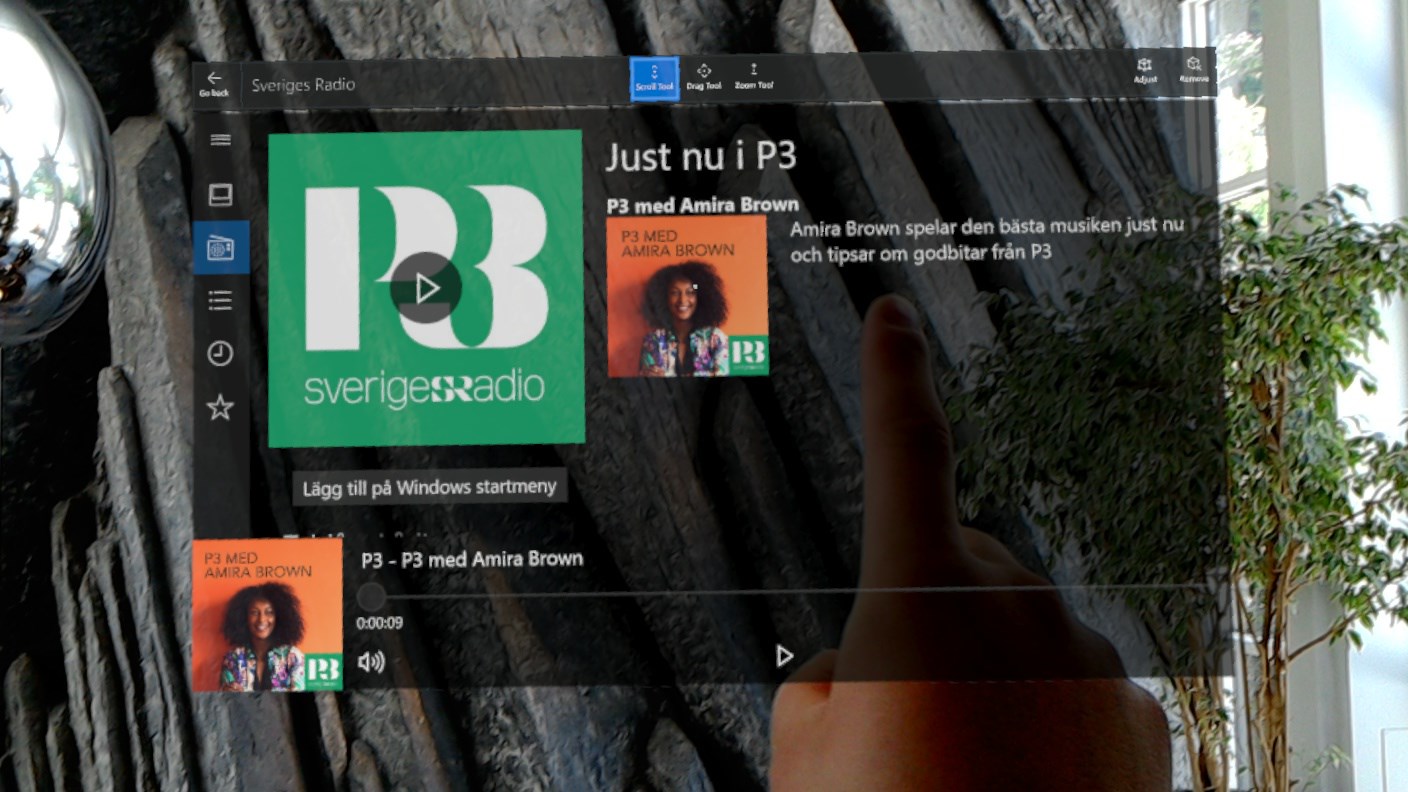
Task: Open the 'P3 med Amira Brown' heading link
Action: pos(703,205)
